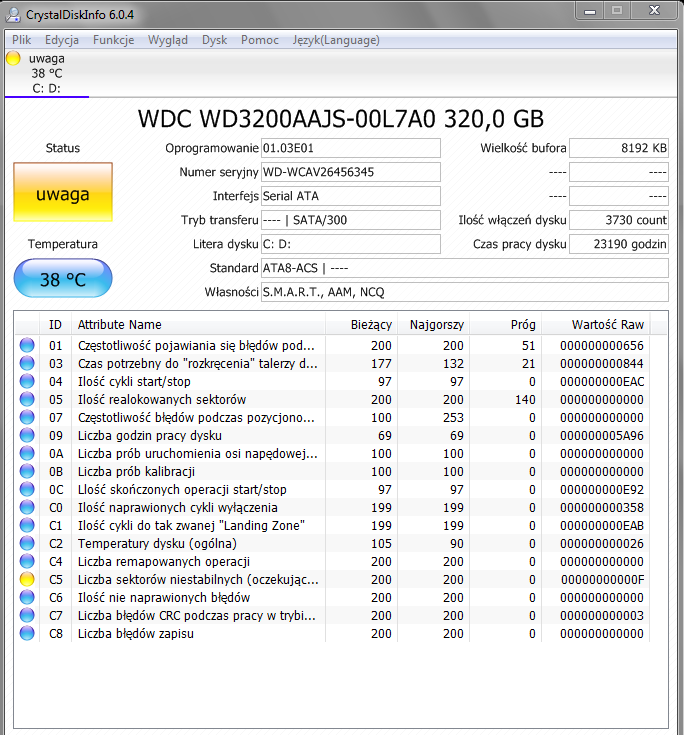
Task: Click the Oprogramowanie field showing 01.03E01
Action: click(351, 148)
